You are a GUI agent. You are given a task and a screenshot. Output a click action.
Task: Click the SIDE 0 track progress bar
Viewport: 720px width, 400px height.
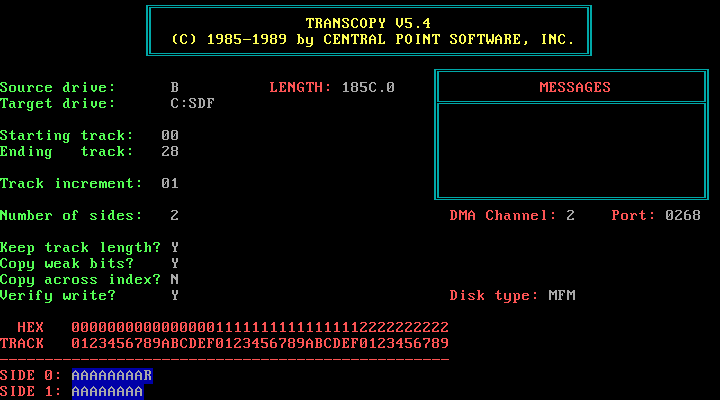coord(112,375)
